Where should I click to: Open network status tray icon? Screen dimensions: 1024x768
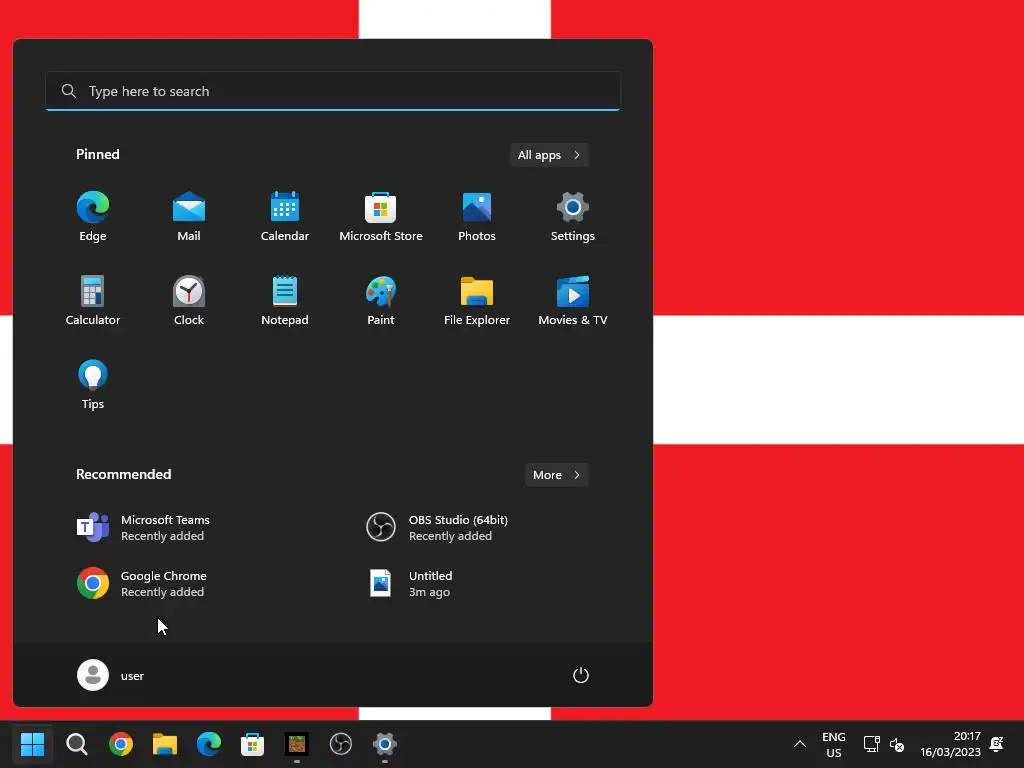tap(871, 744)
